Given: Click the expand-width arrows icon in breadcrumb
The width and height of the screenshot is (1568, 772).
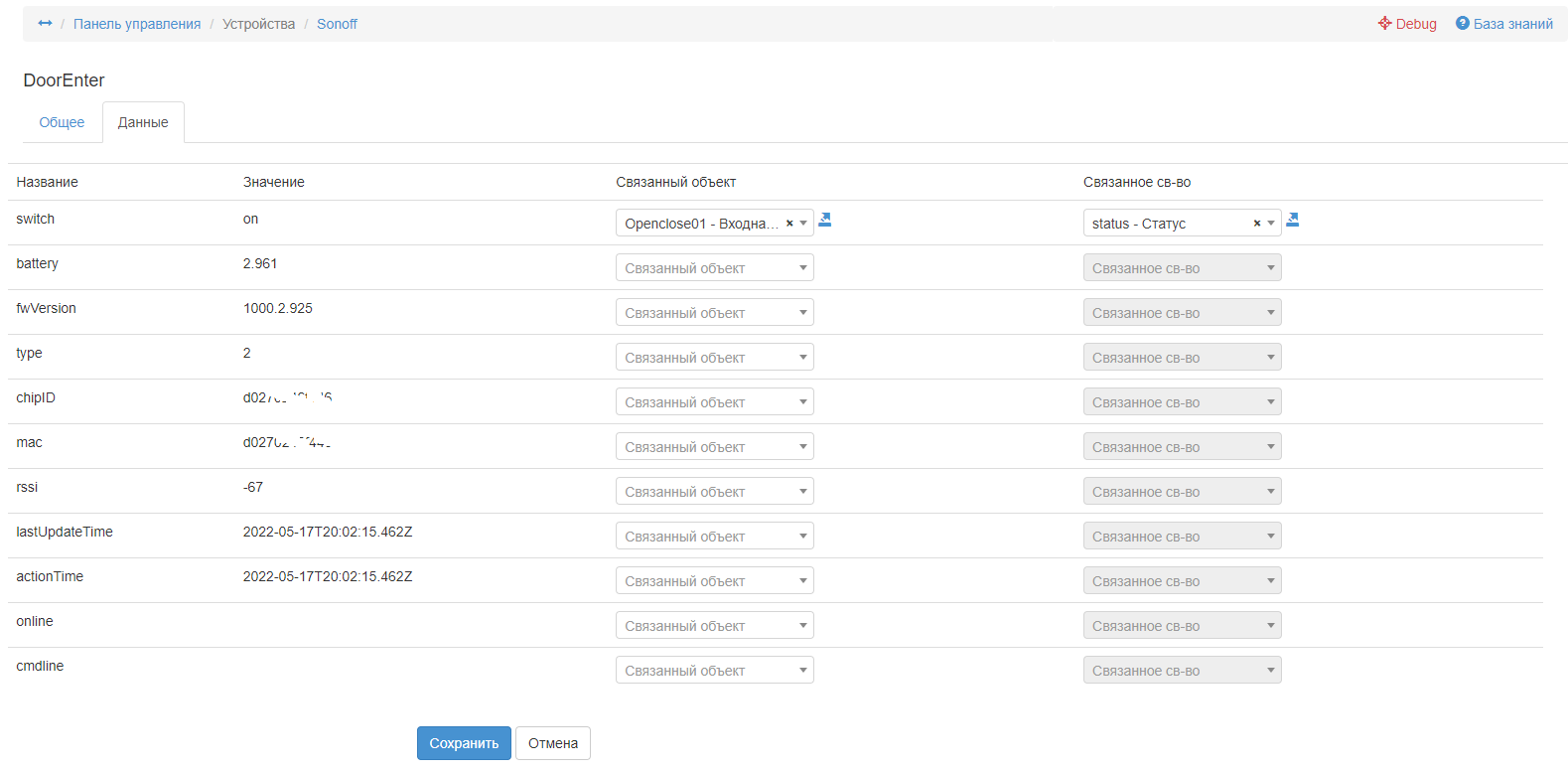Looking at the screenshot, I should click(45, 23).
